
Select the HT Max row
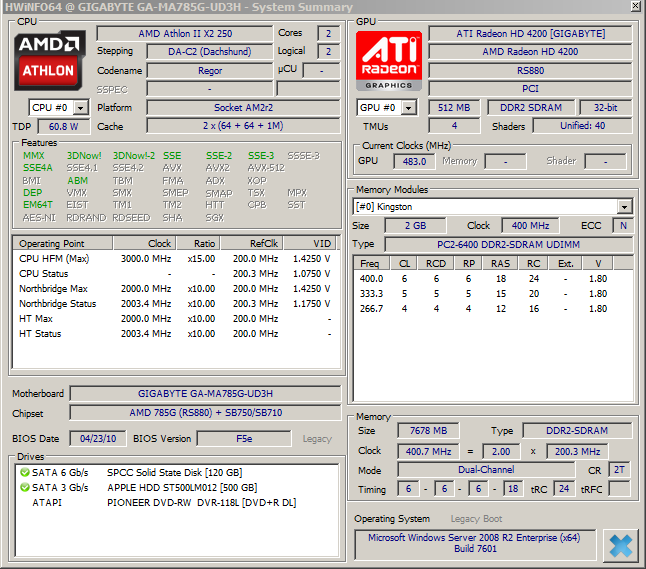tap(176, 319)
